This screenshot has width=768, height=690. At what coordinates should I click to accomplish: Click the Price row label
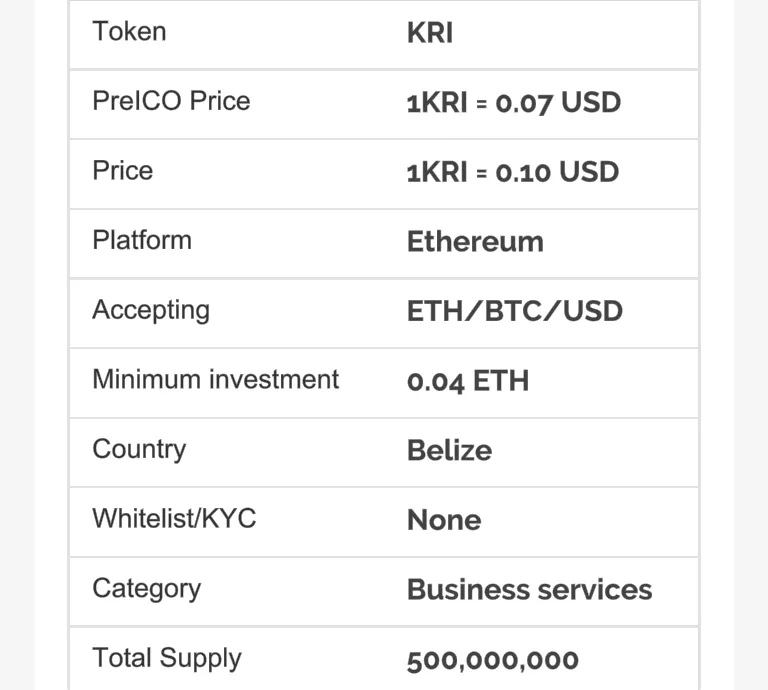pos(123,171)
